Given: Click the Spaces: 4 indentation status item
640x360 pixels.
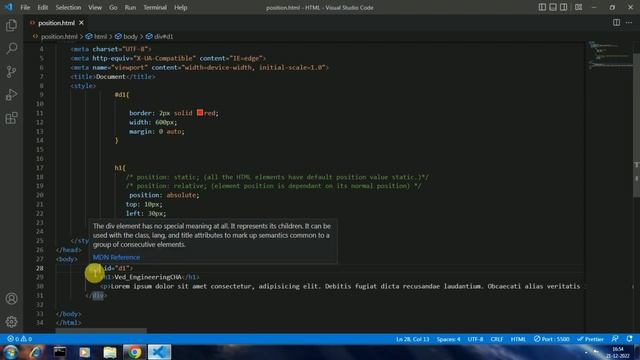Looking at the screenshot, I should [x=448, y=339].
